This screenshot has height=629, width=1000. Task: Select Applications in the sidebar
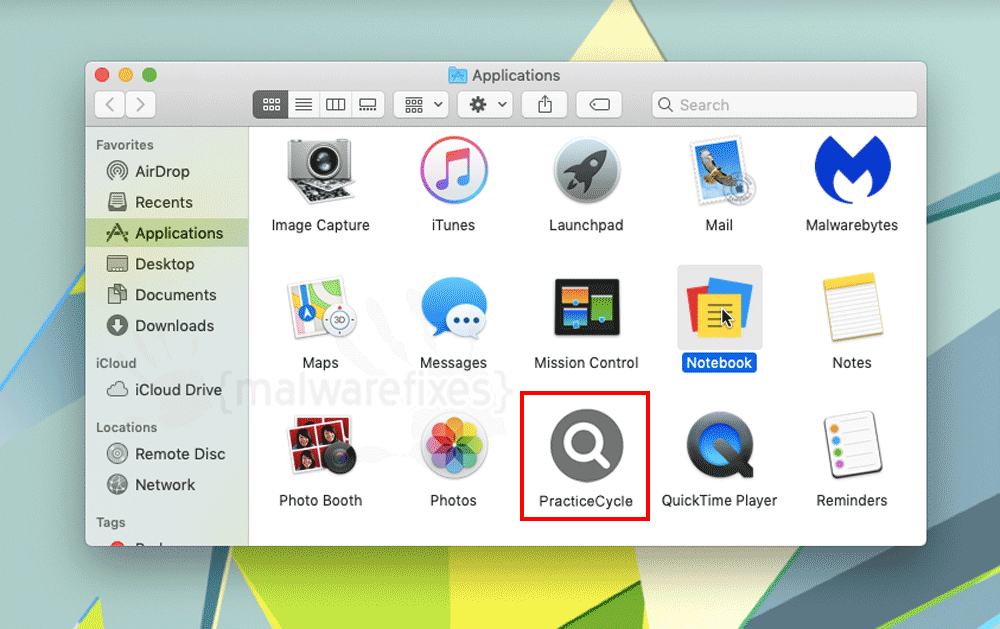pyautogui.click(x=167, y=233)
